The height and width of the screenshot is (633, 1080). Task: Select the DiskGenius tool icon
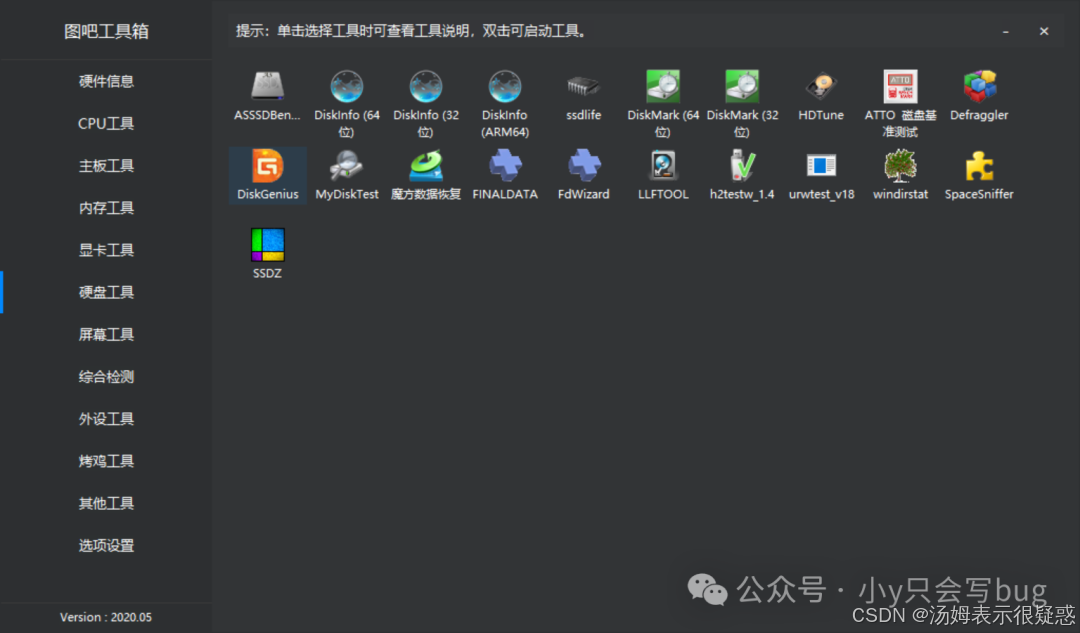pos(267,166)
